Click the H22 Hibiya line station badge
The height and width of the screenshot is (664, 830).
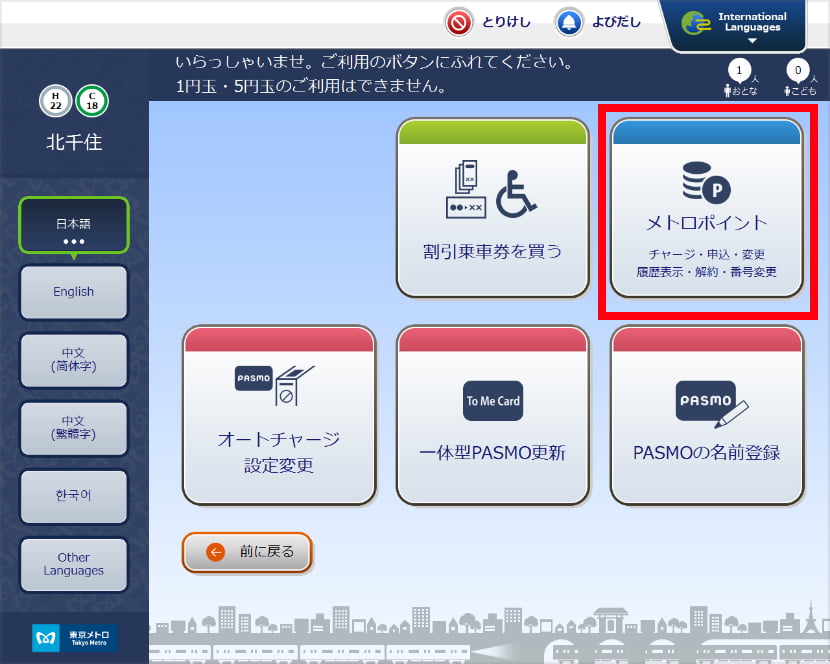pos(55,102)
